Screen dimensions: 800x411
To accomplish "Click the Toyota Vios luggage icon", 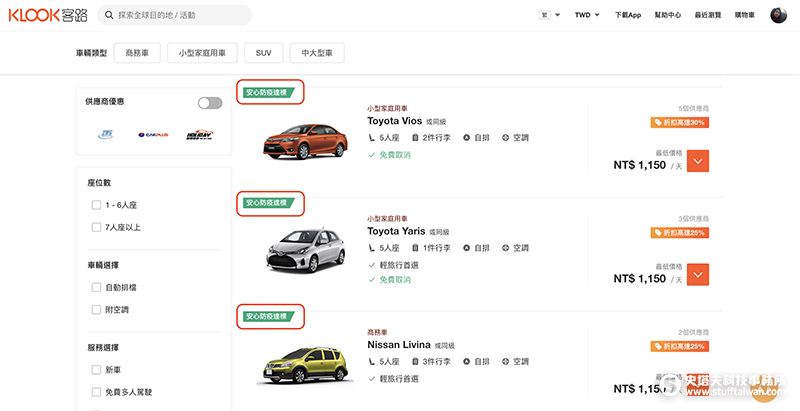I will coord(415,138).
